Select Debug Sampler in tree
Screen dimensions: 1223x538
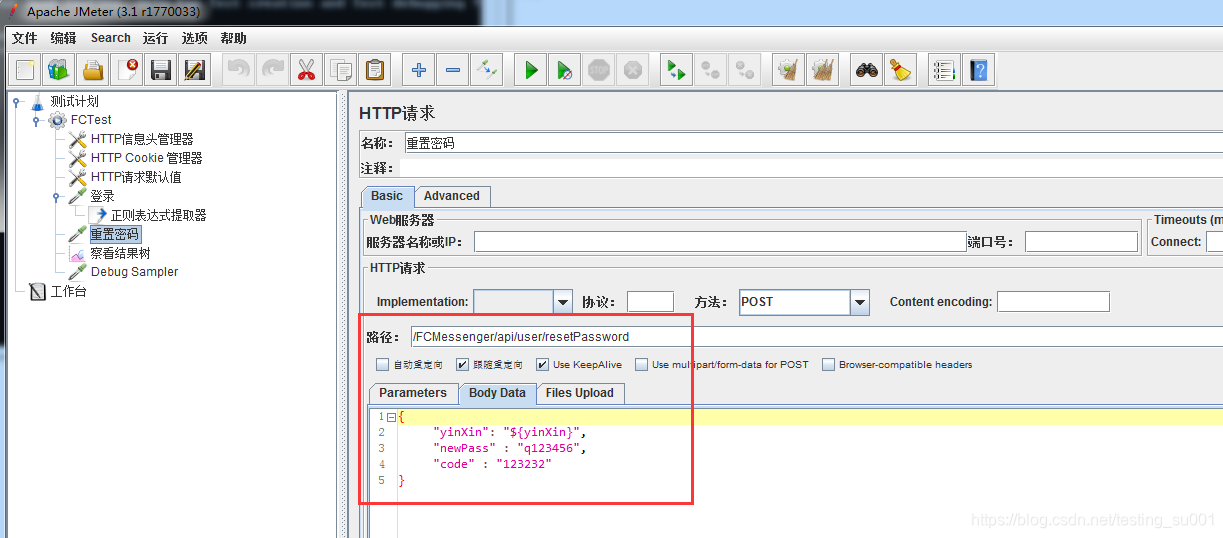[x=134, y=271]
